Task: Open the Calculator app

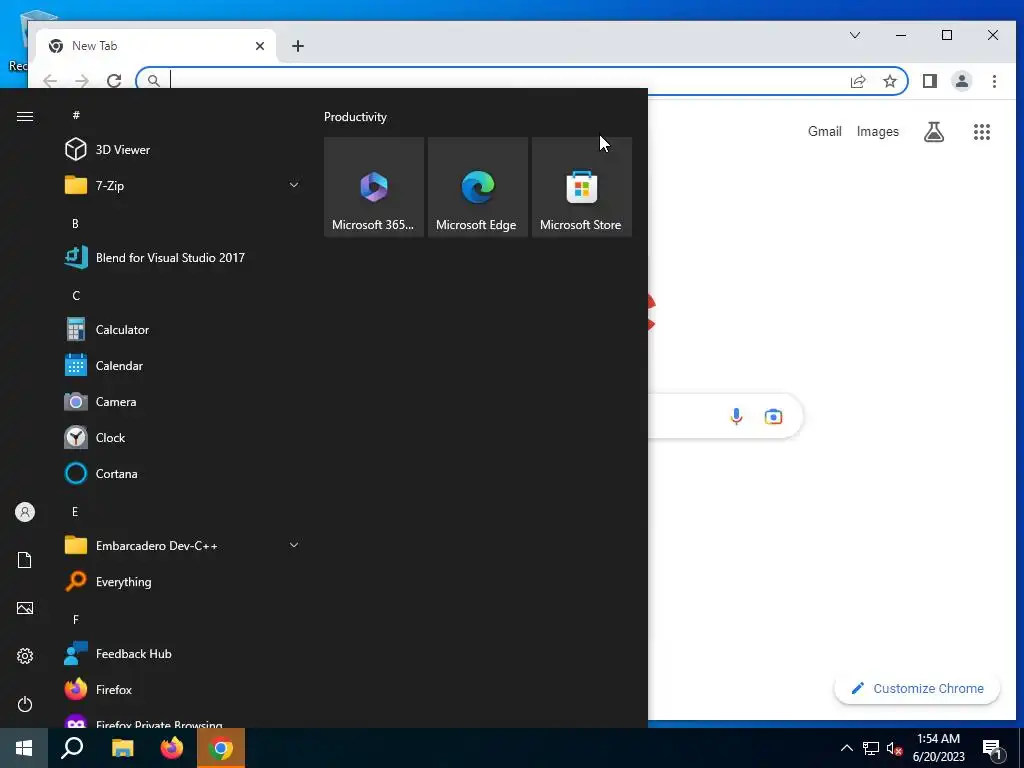Action: tap(183, 330)
